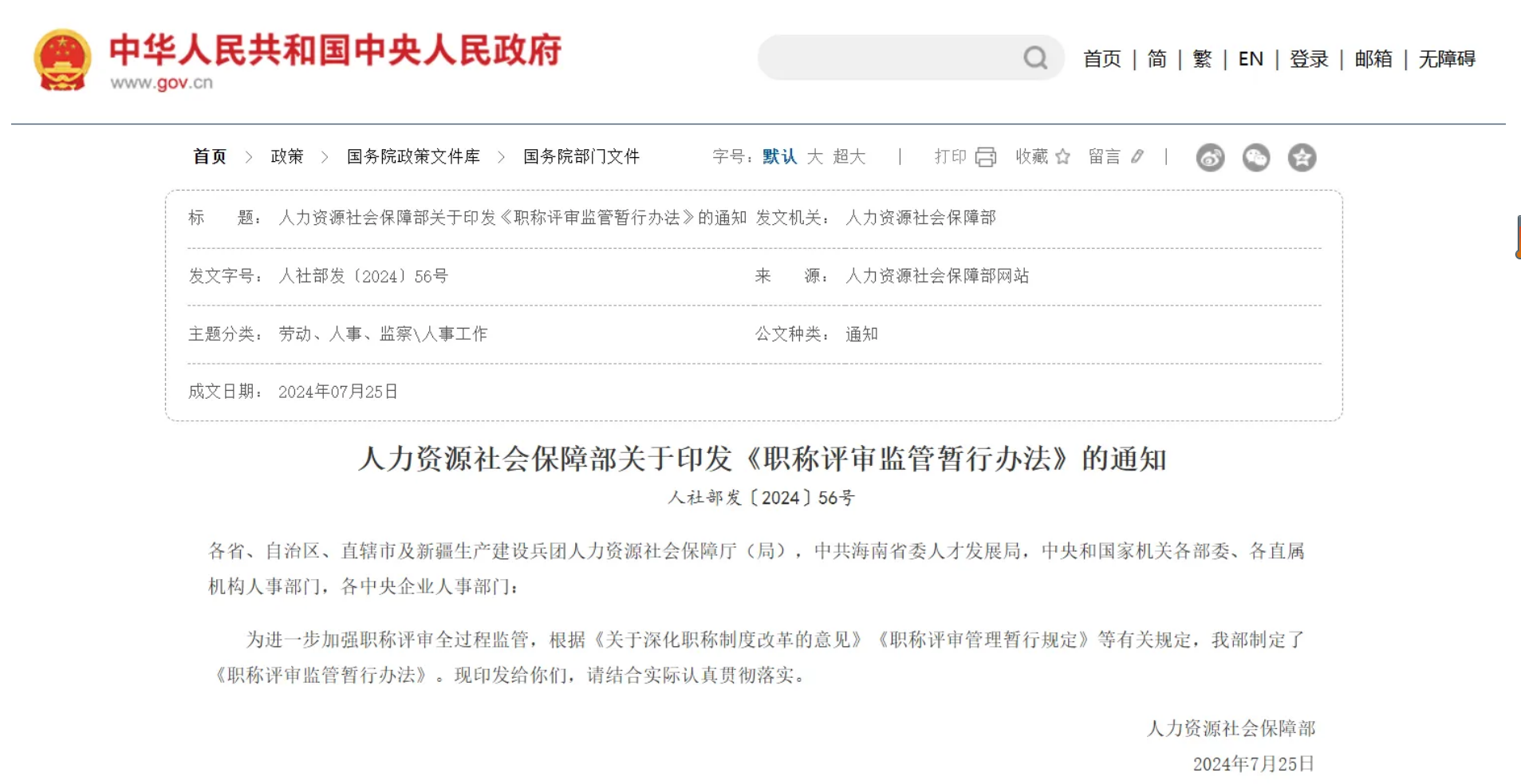Click the national emblem logo
The height and width of the screenshot is (784, 1521).
pyautogui.click(x=62, y=60)
